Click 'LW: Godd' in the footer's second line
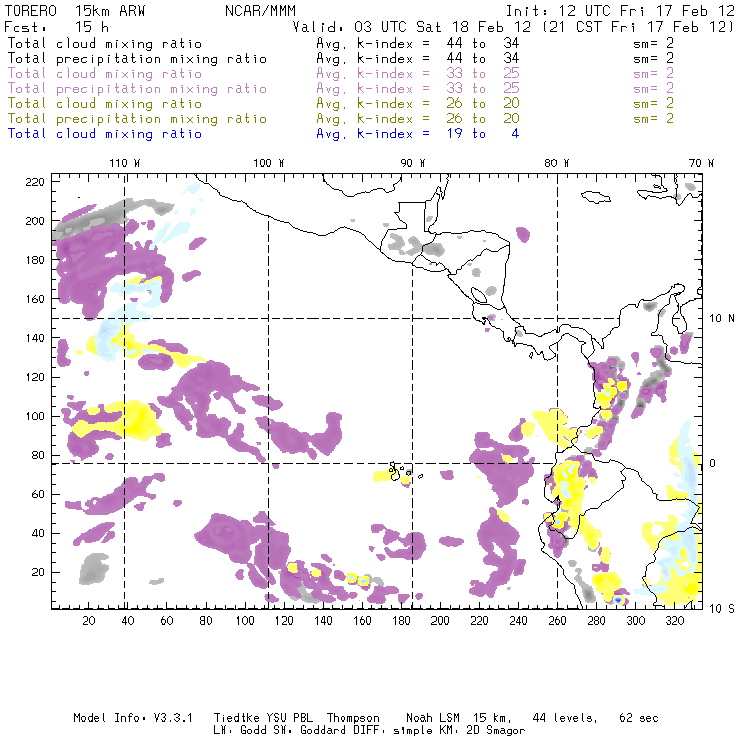Viewport: 740px width, 740px height. 240,731
